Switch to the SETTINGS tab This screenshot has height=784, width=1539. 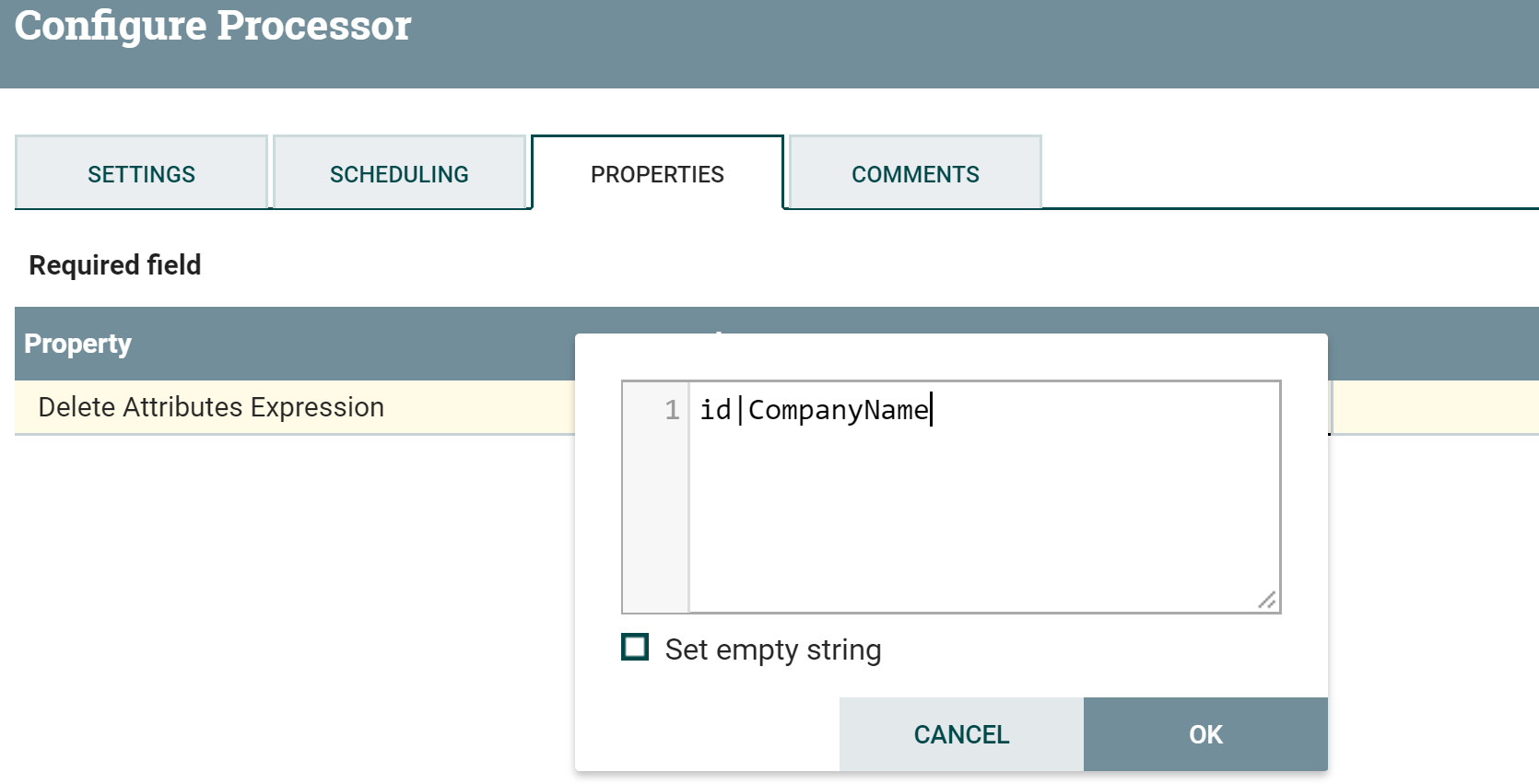tap(141, 174)
